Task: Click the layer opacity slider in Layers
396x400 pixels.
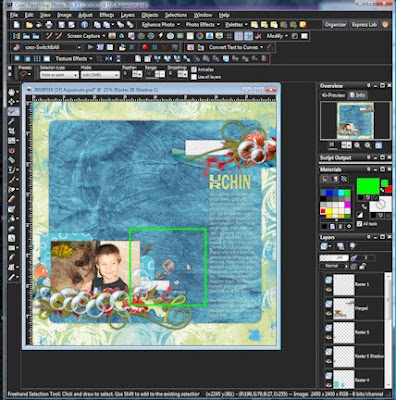Action: [x=334, y=258]
